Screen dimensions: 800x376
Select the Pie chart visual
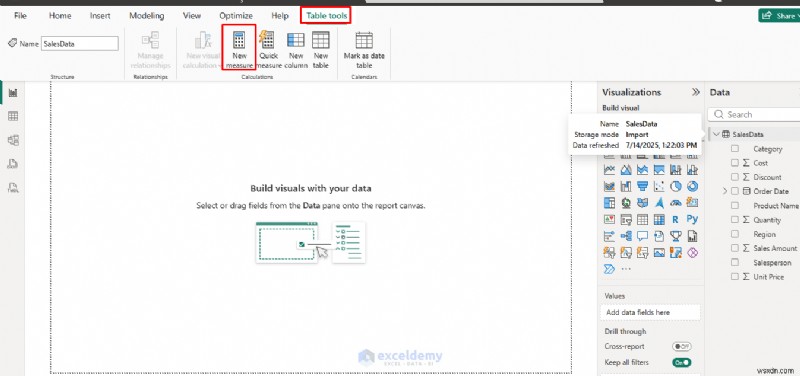click(x=676, y=186)
